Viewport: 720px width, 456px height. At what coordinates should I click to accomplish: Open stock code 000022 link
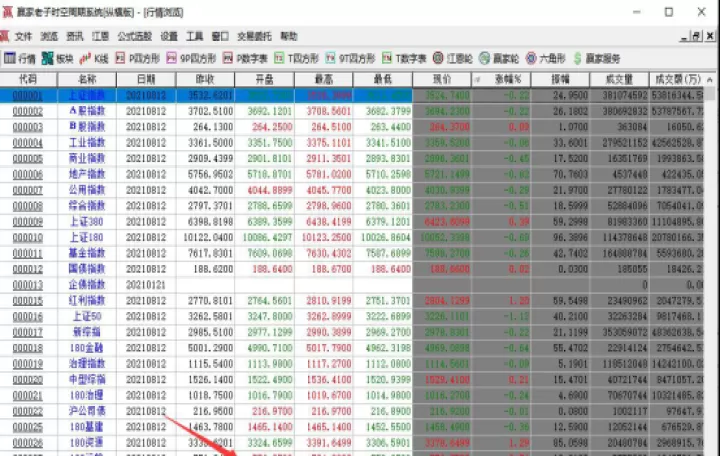[x=28, y=411]
